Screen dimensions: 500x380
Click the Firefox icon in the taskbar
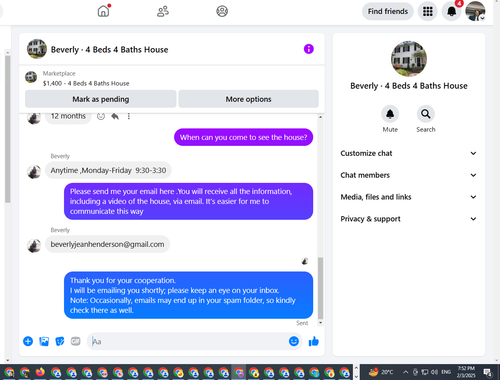[40, 372]
